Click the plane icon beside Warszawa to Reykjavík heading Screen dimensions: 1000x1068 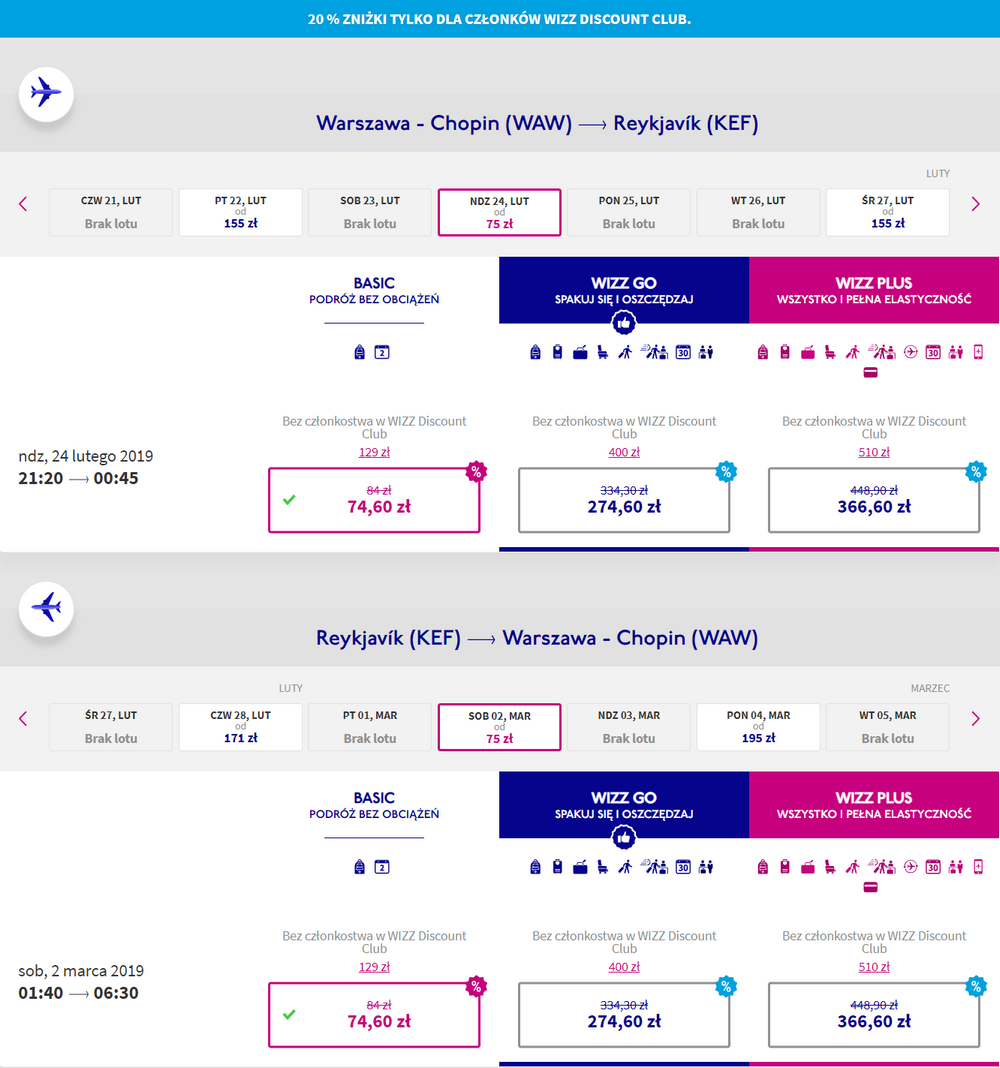pos(46,93)
